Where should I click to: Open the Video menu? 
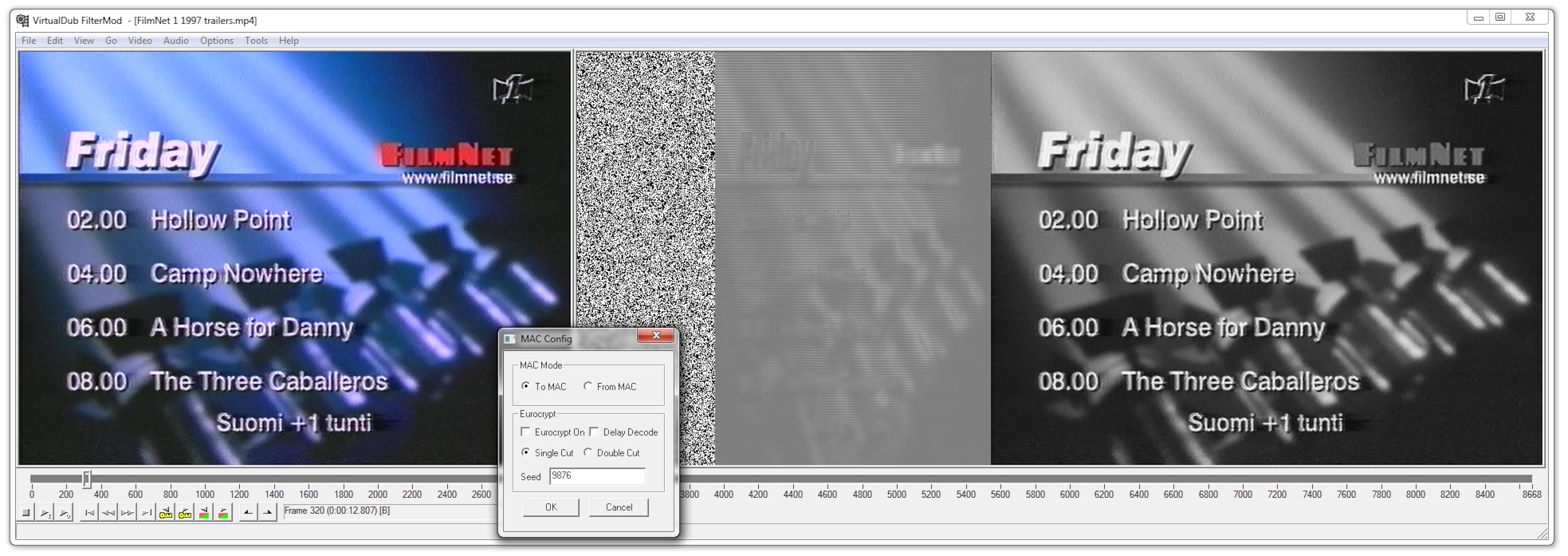coord(140,41)
